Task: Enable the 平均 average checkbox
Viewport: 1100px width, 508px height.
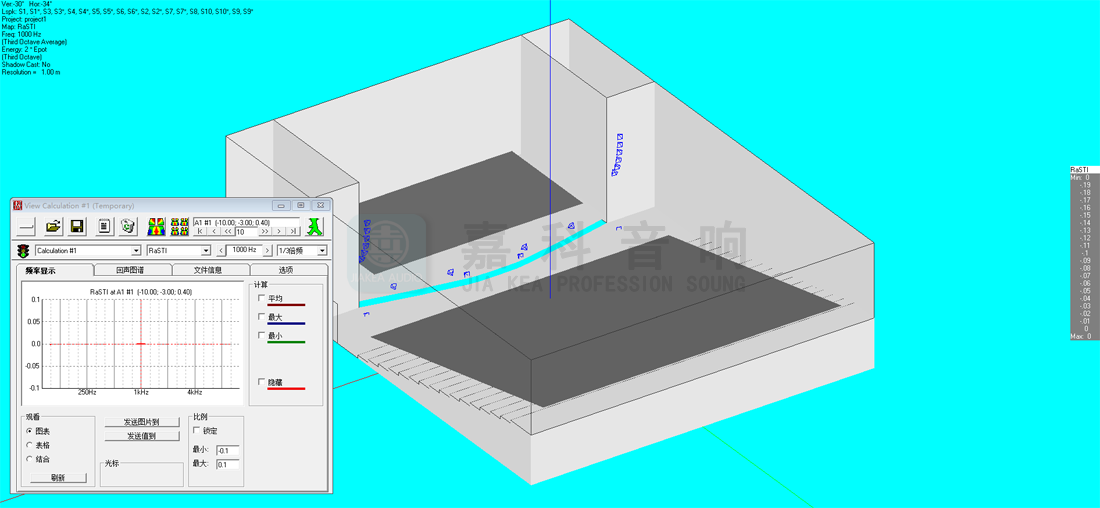Action: [x=262, y=298]
